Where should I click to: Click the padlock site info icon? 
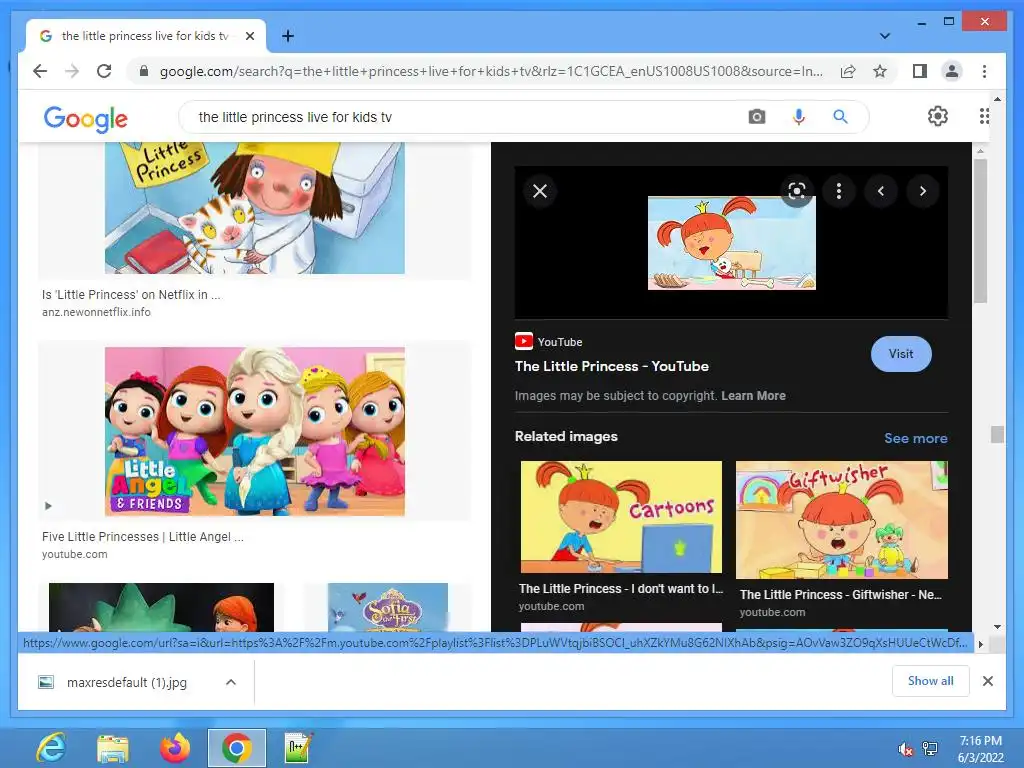pos(144,71)
